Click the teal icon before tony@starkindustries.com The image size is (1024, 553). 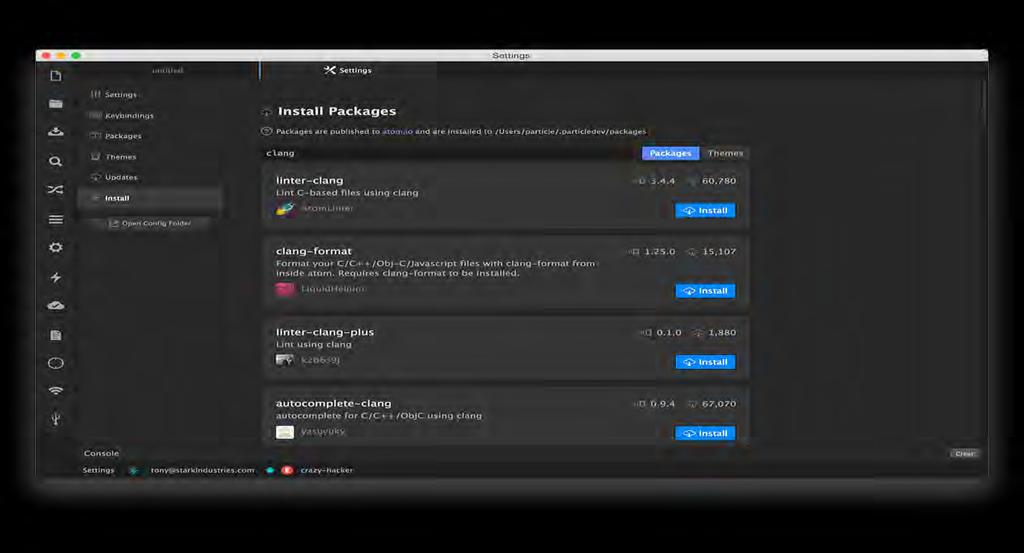click(134, 470)
